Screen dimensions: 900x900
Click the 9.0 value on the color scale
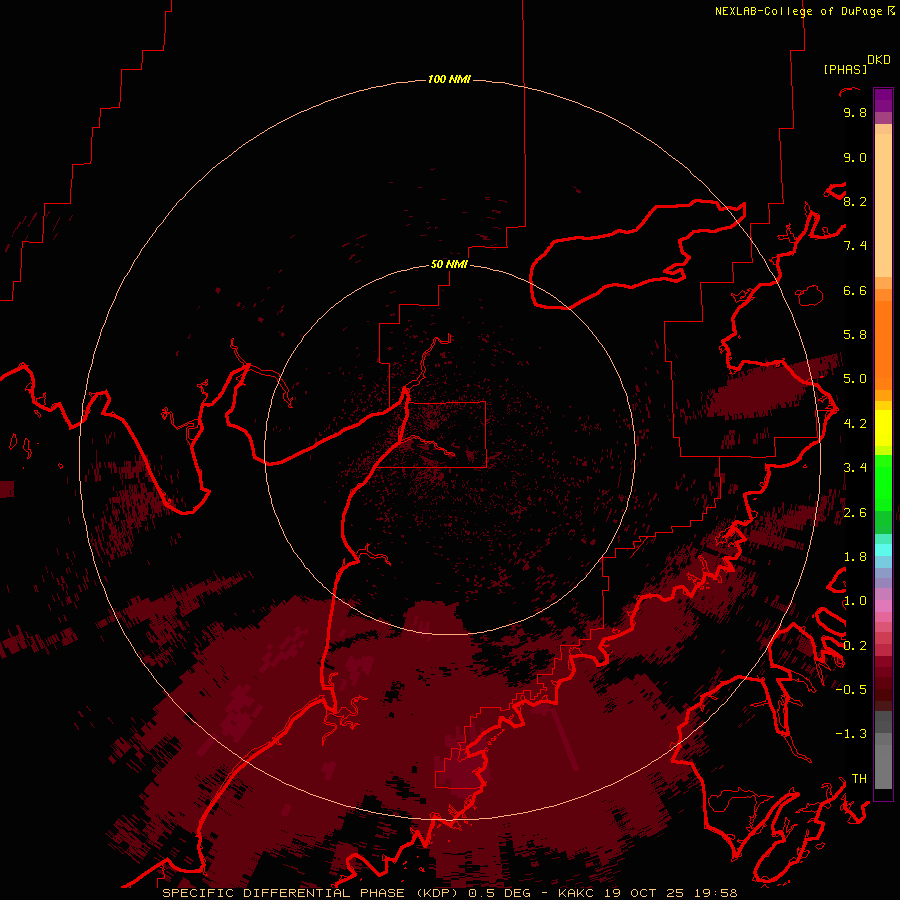pyautogui.click(x=855, y=157)
